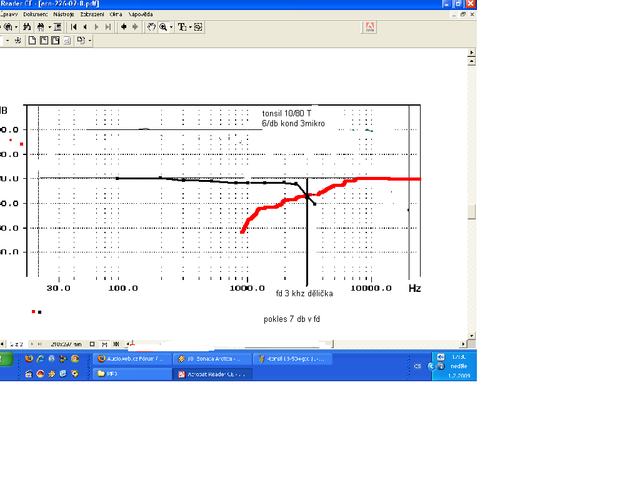Click the binoculars Search icon
Viewport: 640px width, 480px height.
tap(41, 27)
